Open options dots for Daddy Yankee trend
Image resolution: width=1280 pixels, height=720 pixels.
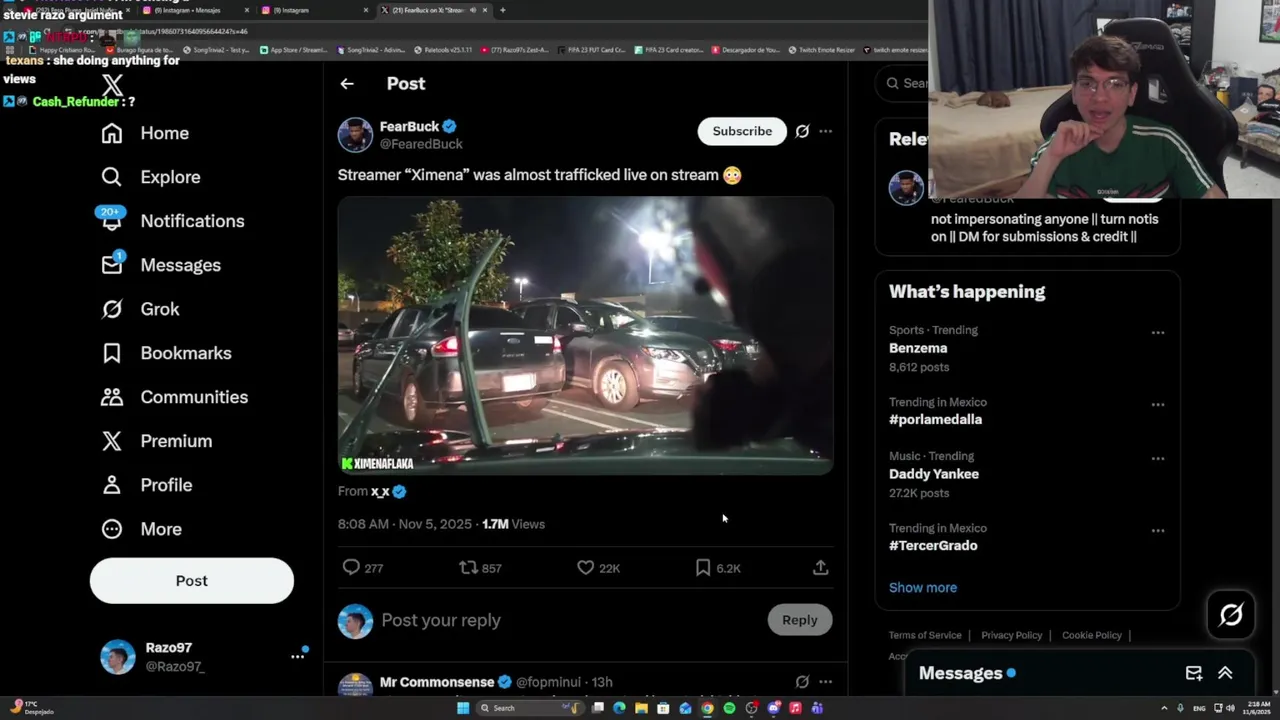[x=1158, y=459]
